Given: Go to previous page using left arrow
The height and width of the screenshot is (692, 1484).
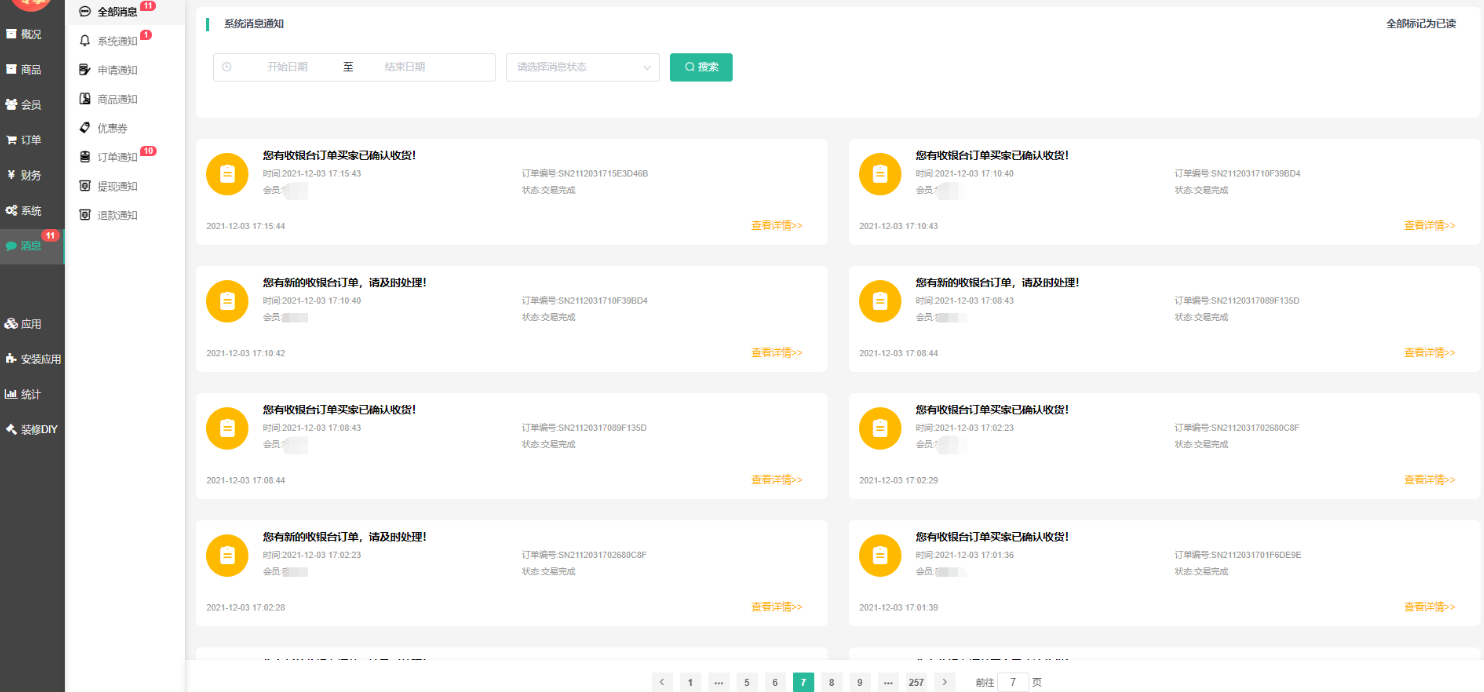Looking at the screenshot, I should (662, 682).
